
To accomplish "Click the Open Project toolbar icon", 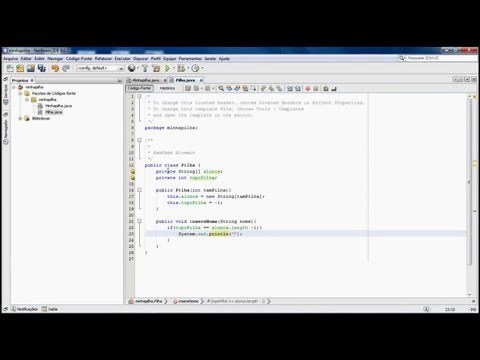I will click(31, 68).
